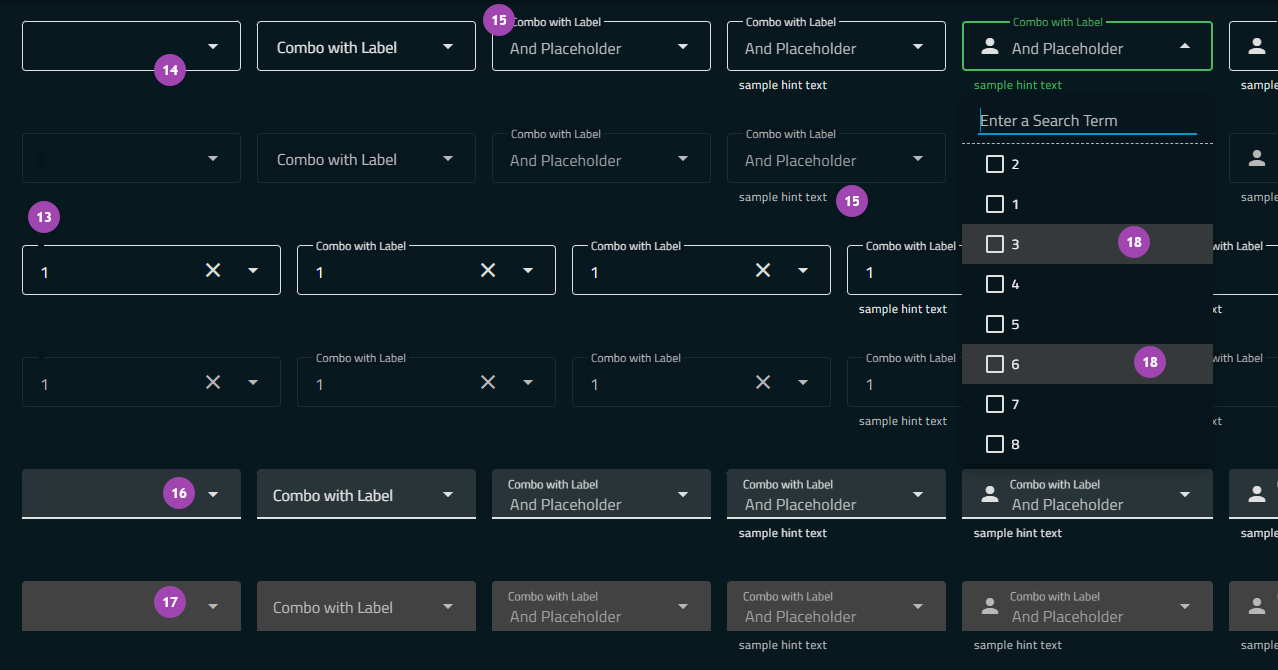
Task: Click the clear X in second labeled combo
Action: 487,270
